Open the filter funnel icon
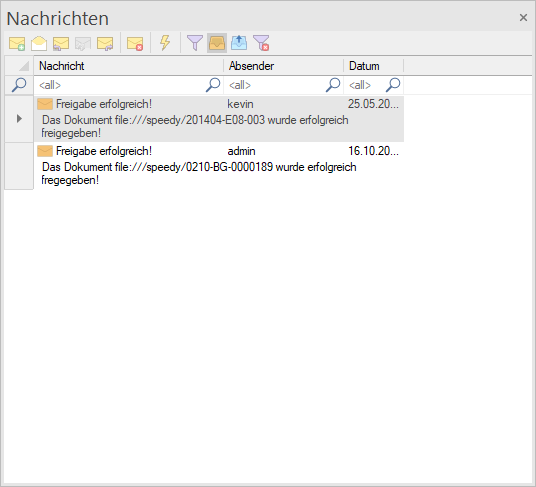 (195, 43)
